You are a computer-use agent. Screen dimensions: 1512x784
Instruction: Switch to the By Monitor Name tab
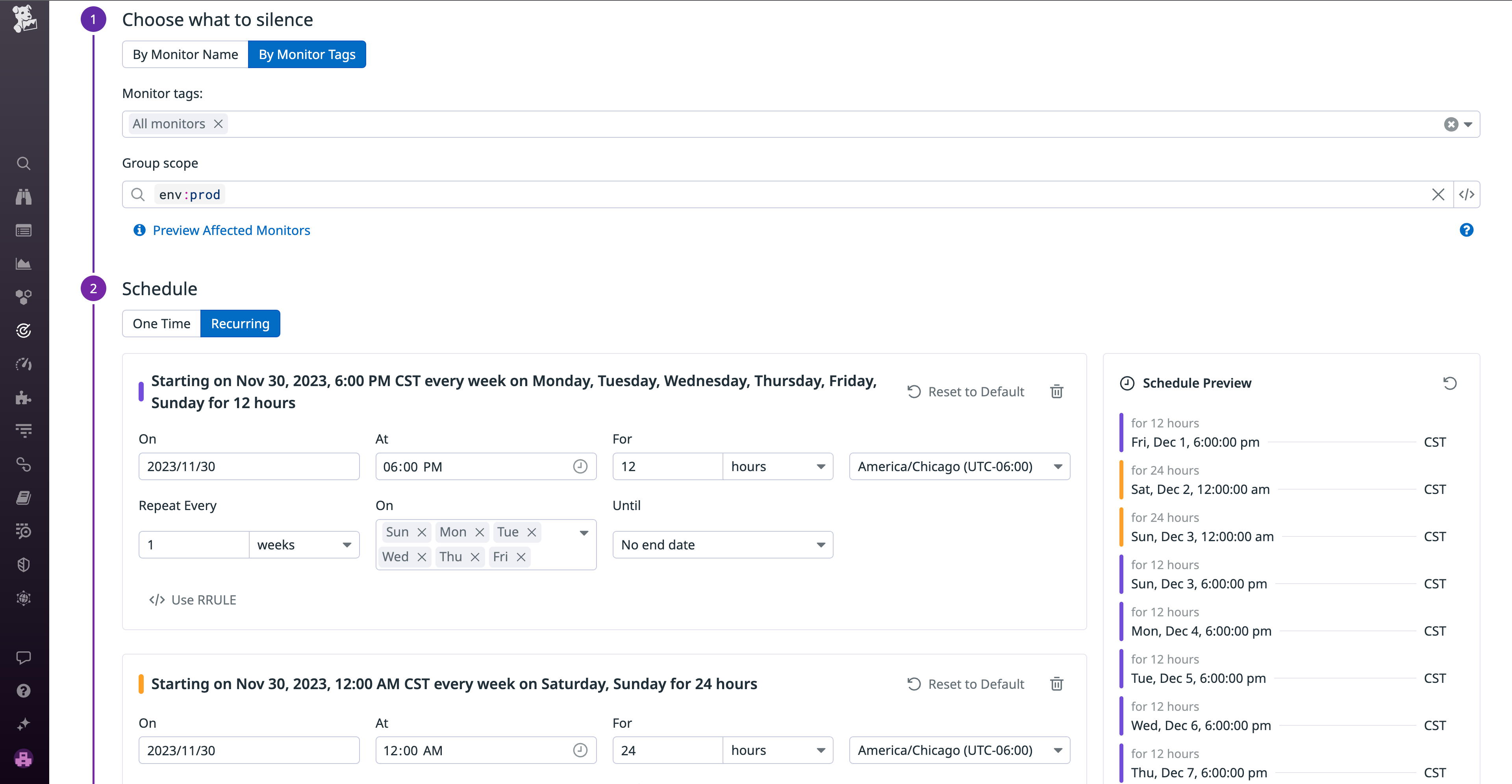pos(185,54)
